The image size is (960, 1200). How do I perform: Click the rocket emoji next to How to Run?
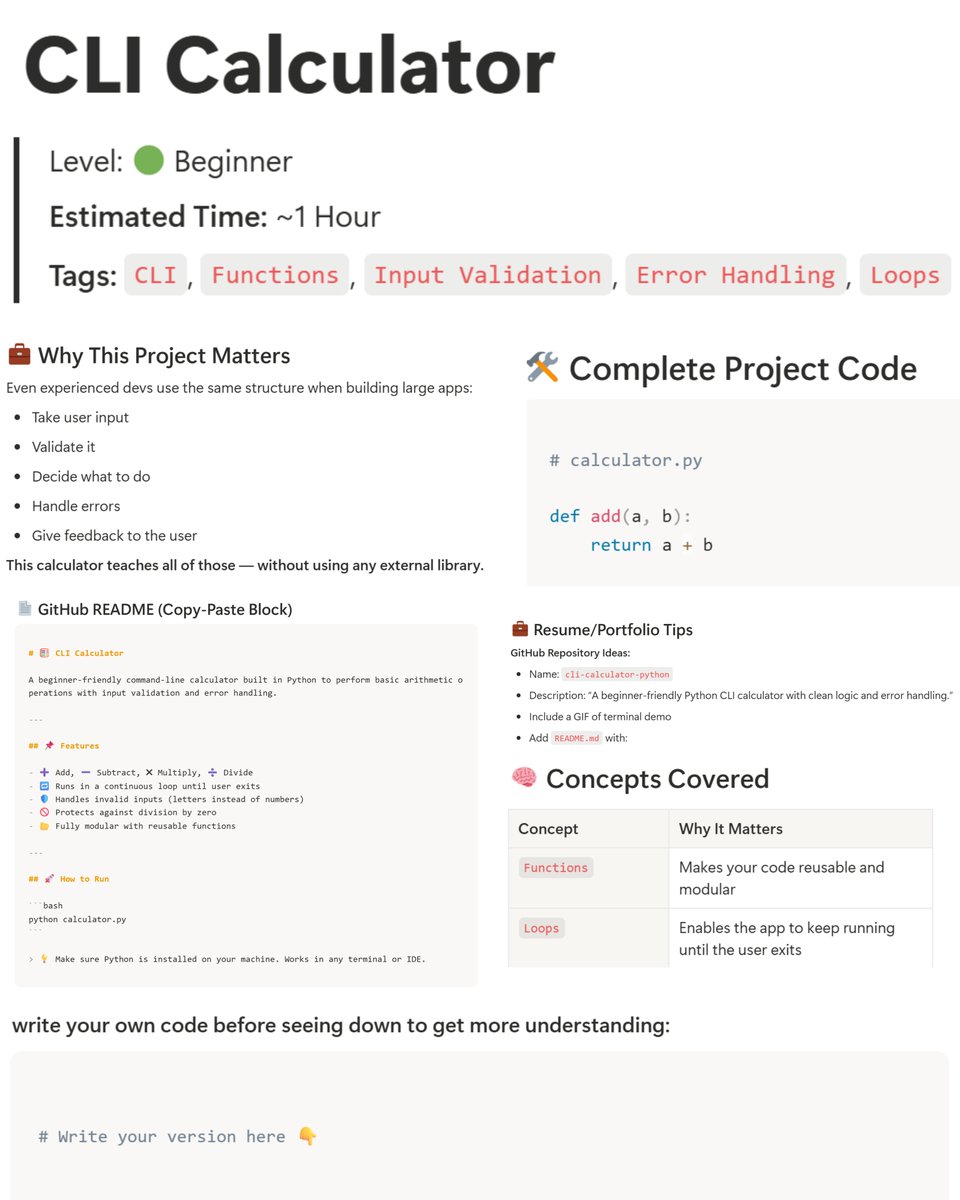click(x=49, y=879)
